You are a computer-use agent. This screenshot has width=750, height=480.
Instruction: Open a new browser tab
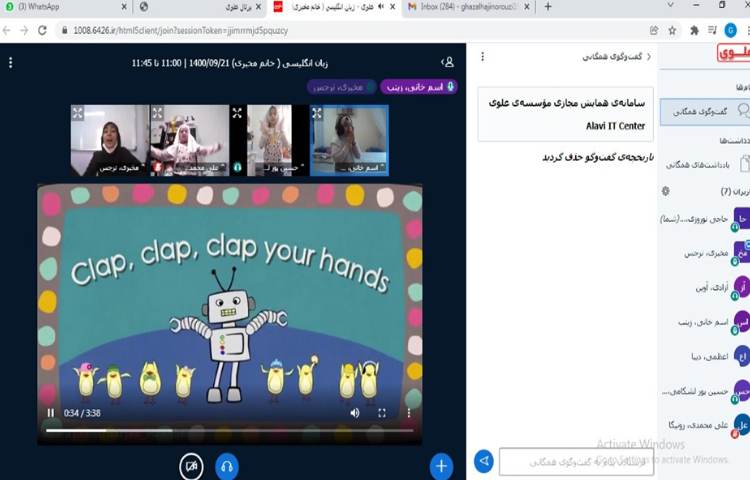[548, 7]
